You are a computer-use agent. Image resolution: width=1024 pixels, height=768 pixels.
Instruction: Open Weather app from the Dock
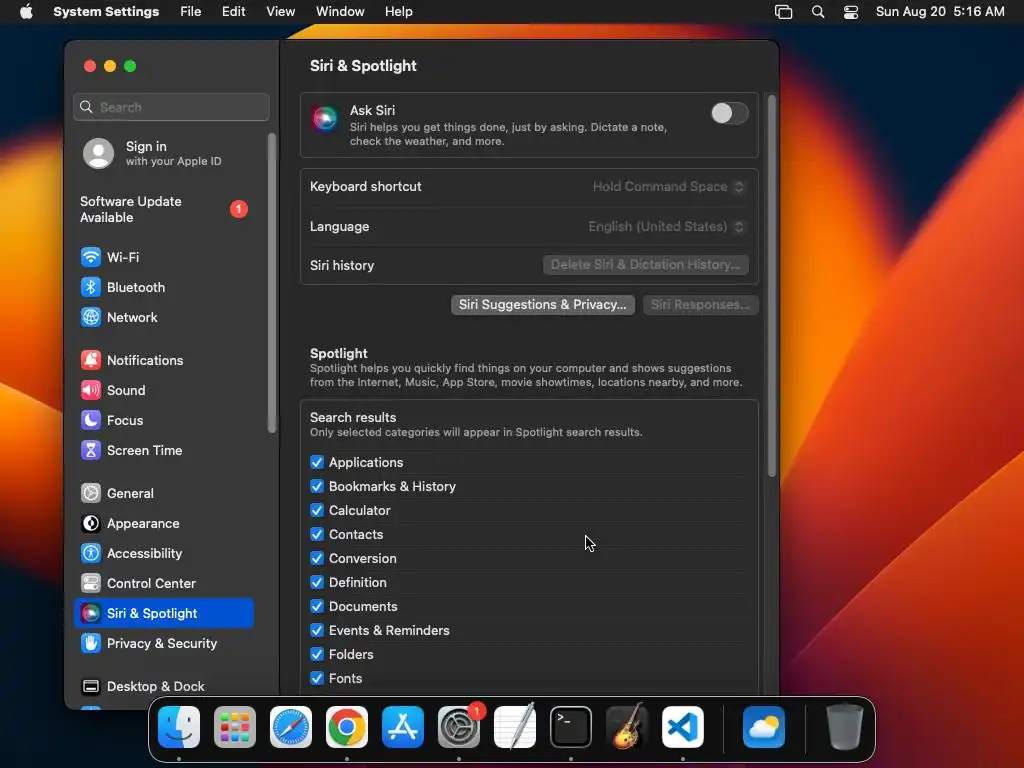click(764, 727)
